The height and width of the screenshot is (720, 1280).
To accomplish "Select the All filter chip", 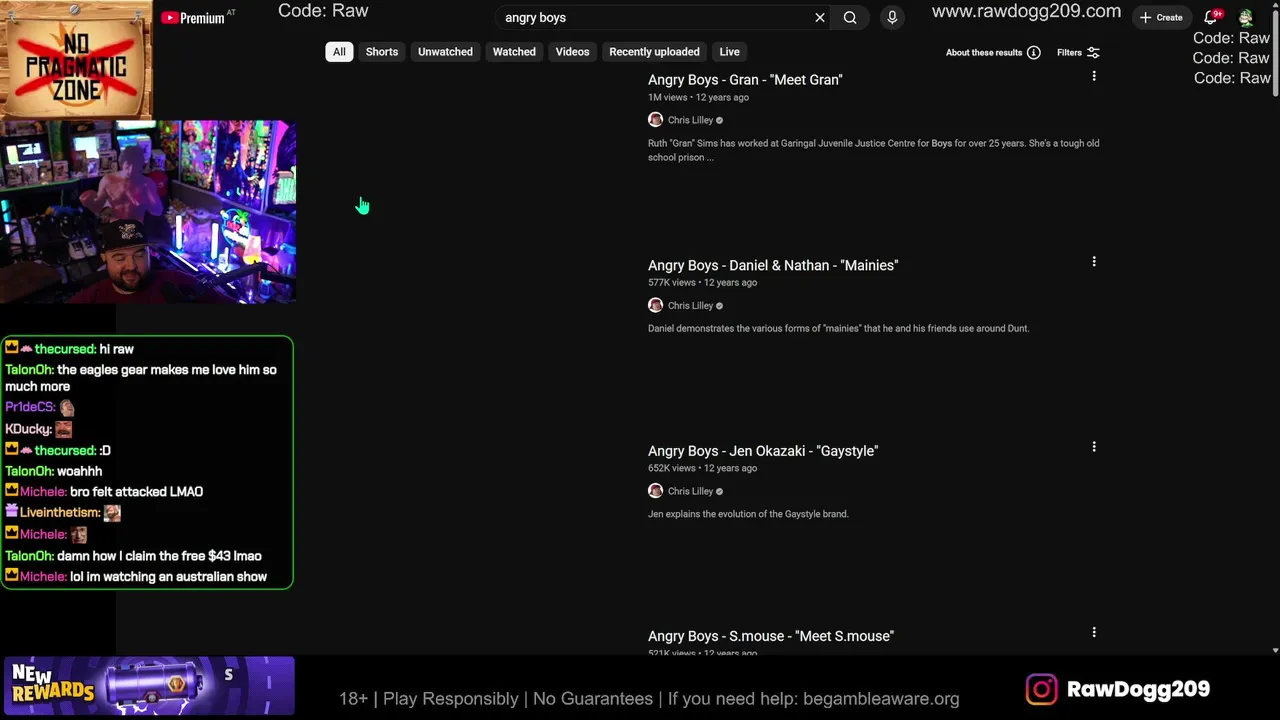I will (339, 52).
